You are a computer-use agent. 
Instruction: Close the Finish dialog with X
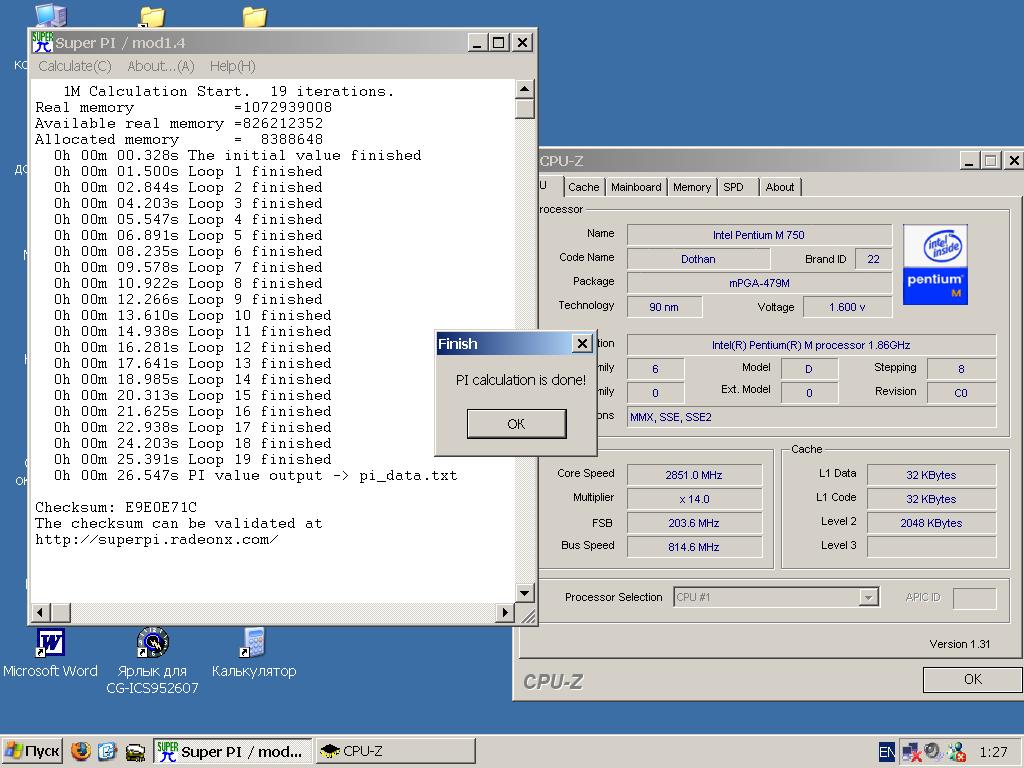point(582,344)
